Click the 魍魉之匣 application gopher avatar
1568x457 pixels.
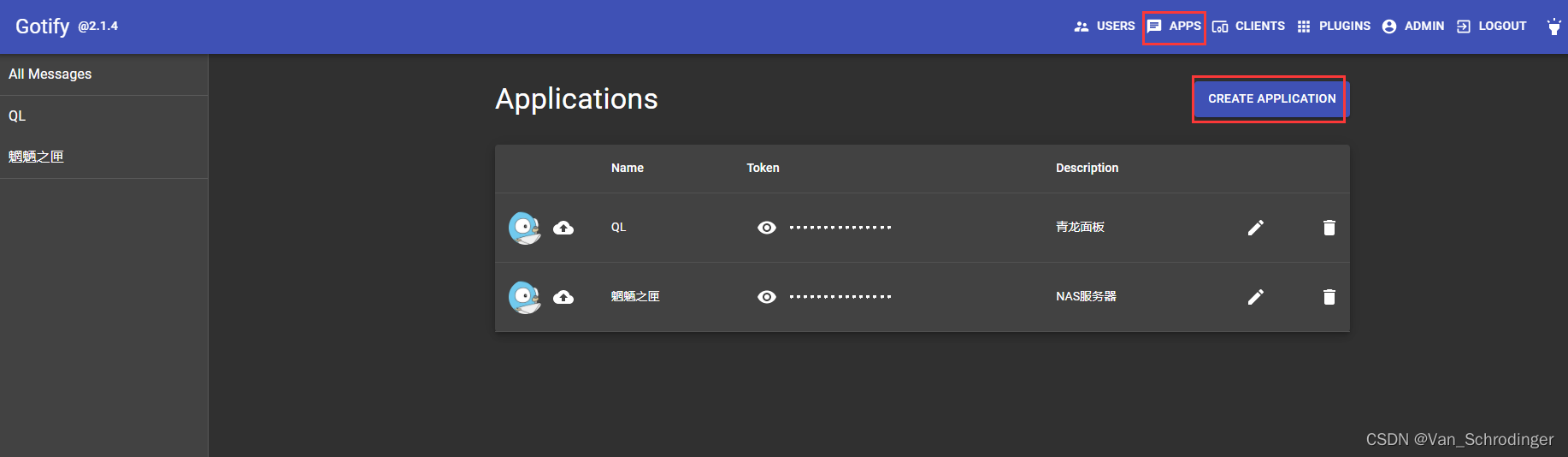coord(525,298)
